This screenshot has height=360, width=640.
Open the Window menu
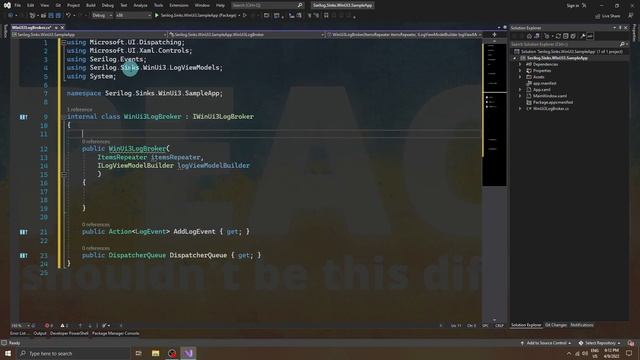coord(202,5)
